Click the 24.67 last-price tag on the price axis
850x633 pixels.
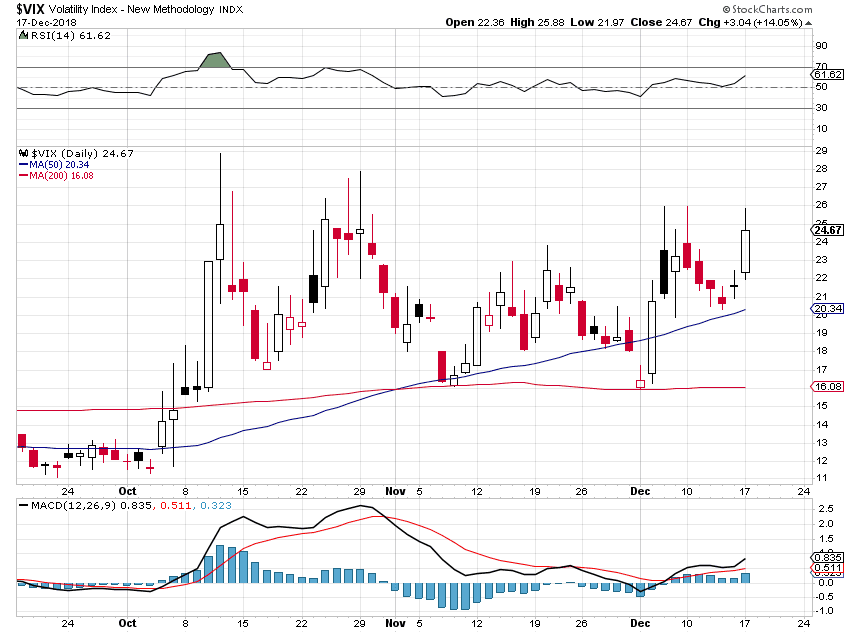tap(828, 230)
